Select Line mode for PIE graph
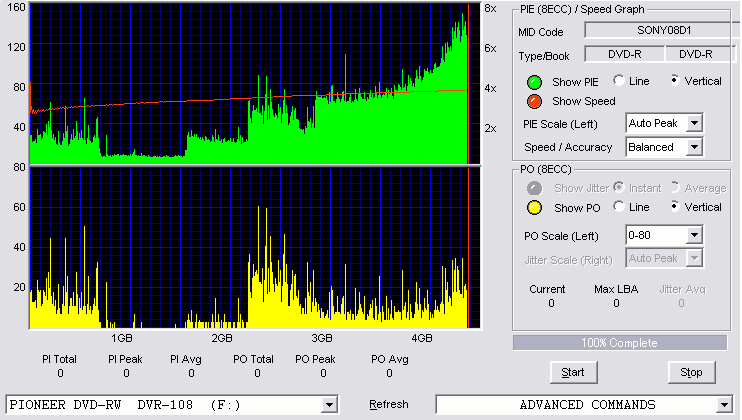742x420 pixels. 618,80
